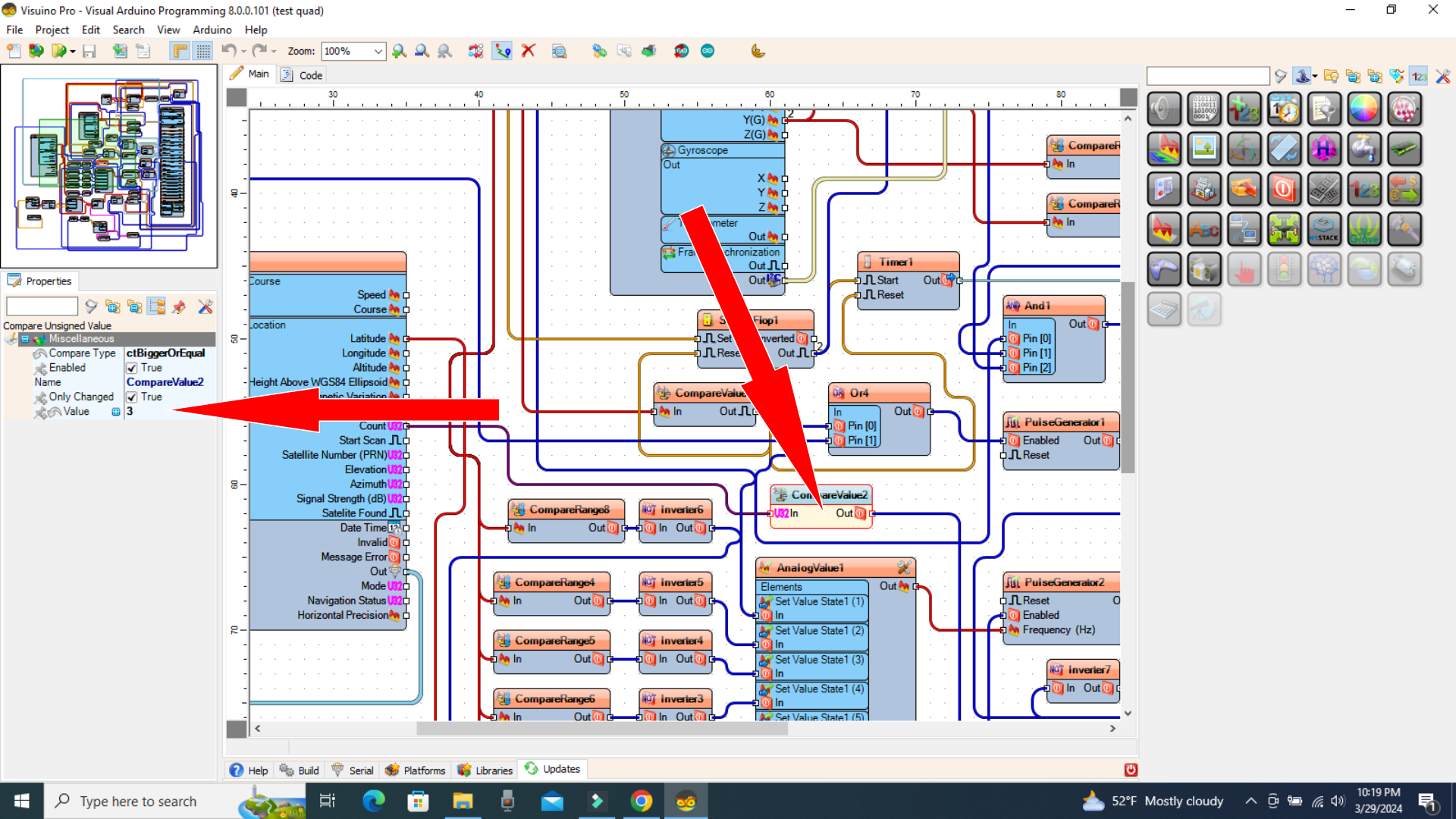Click the red Arduino compile icon
The width and height of the screenshot is (1456, 819).
click(x=682, y=51)
